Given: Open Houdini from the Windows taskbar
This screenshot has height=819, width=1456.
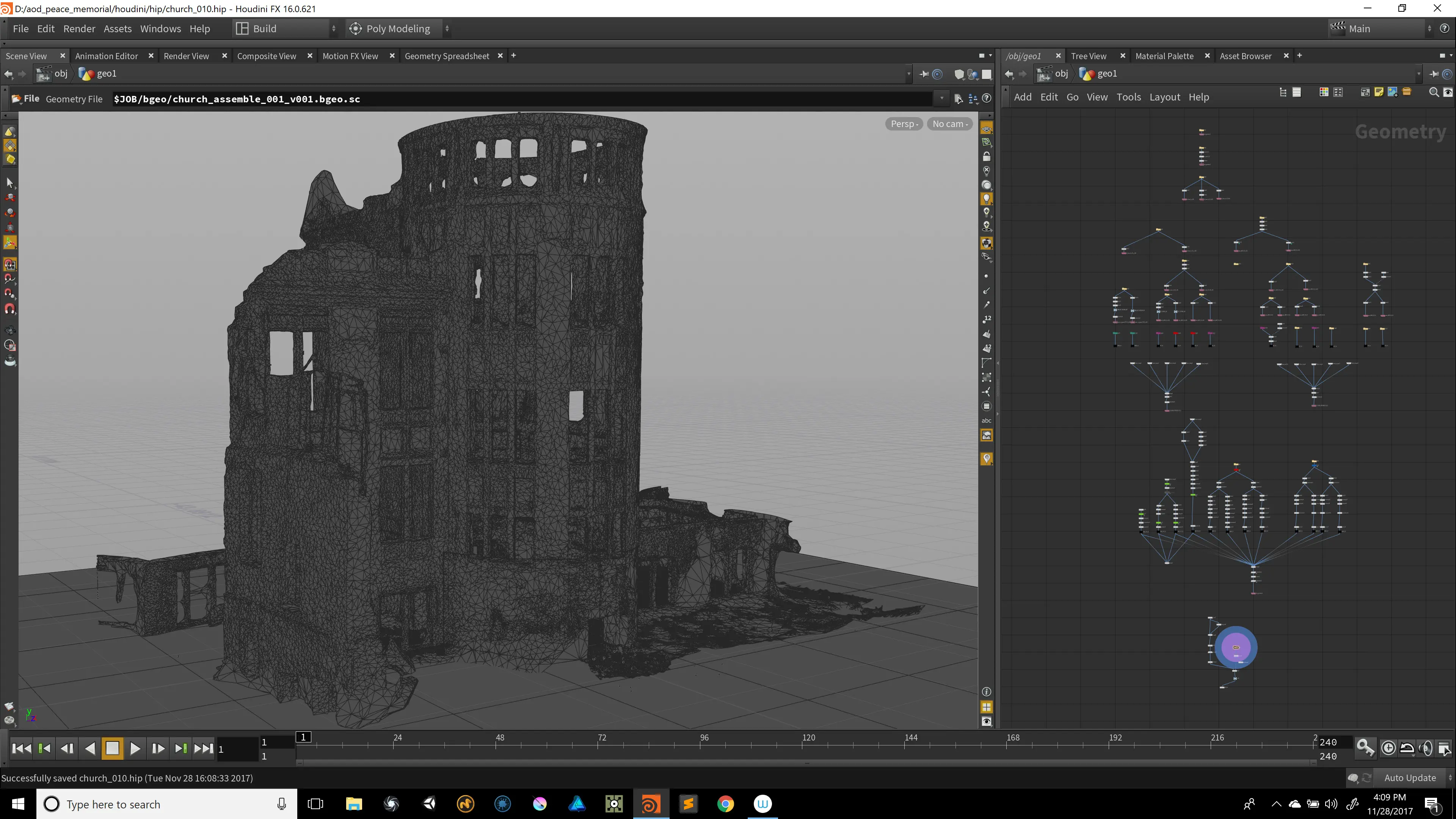Looking at the screenshot, I should [651, 804].
